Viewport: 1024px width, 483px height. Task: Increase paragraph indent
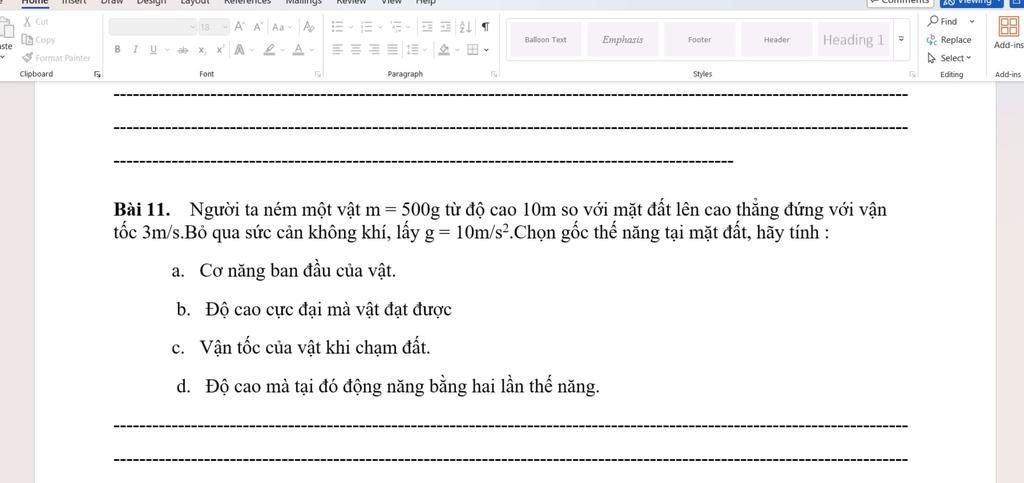(445, 27)
